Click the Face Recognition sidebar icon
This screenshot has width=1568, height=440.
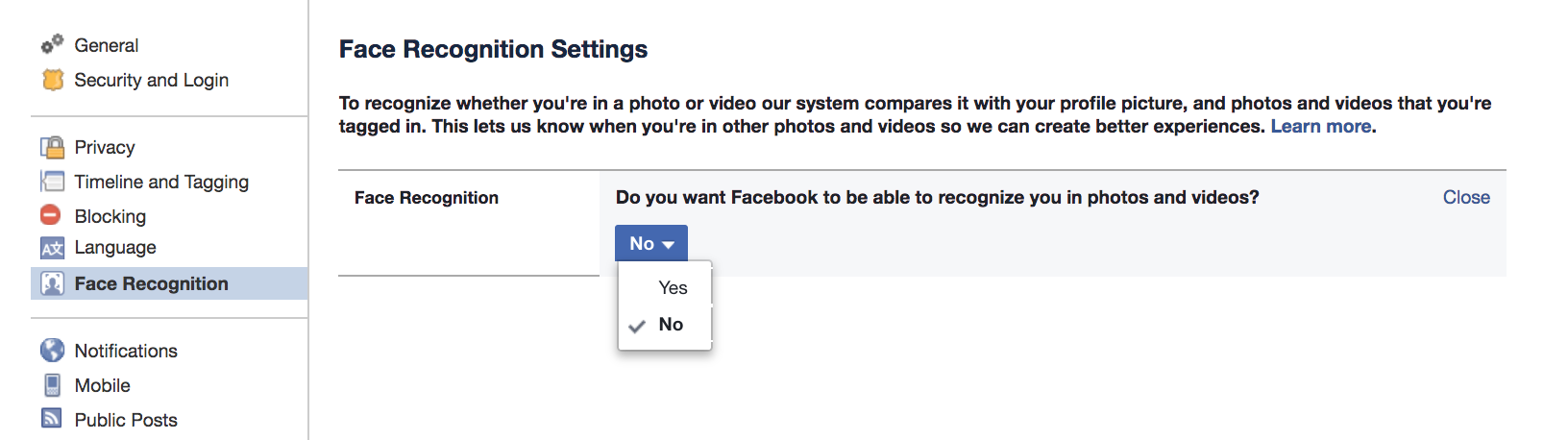point(53,283)
